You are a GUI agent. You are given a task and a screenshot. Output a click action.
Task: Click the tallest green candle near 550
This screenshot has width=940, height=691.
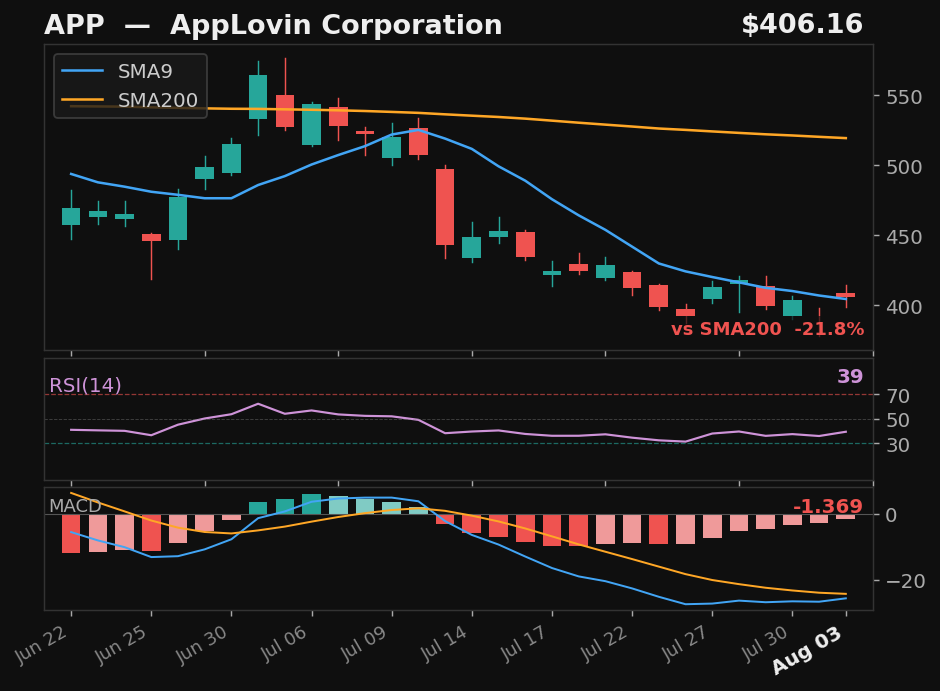coord(258,97)
